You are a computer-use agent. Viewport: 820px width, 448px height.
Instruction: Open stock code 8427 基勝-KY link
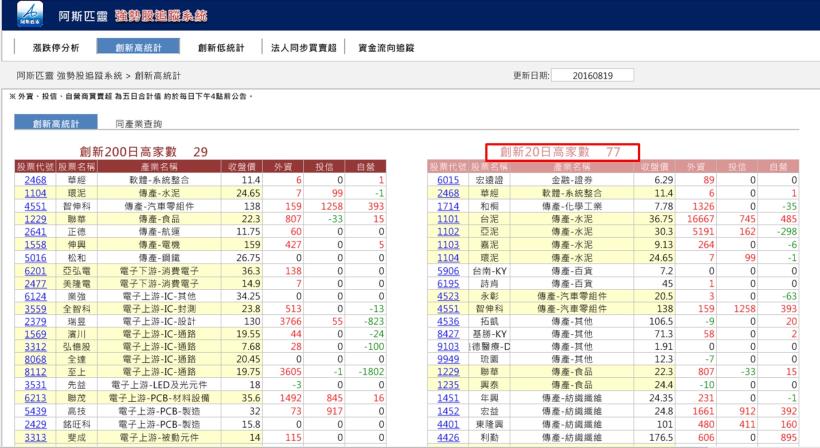(x=448, y=334)
